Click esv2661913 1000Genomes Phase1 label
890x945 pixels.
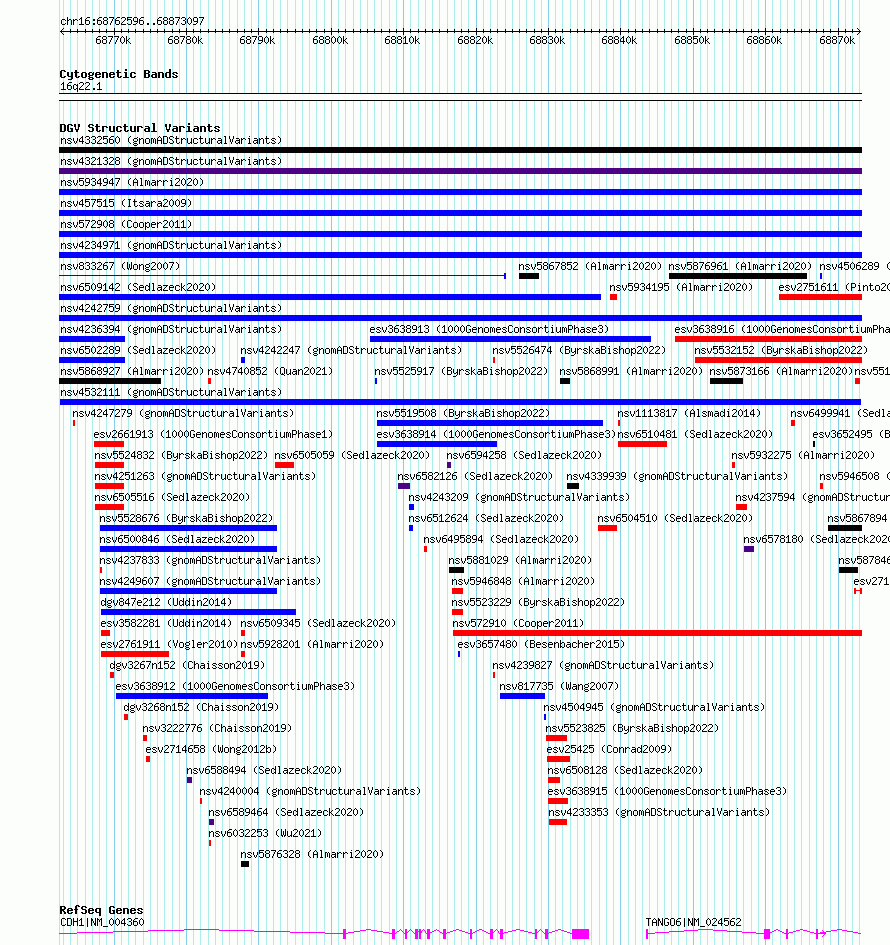tap(213, 435)
